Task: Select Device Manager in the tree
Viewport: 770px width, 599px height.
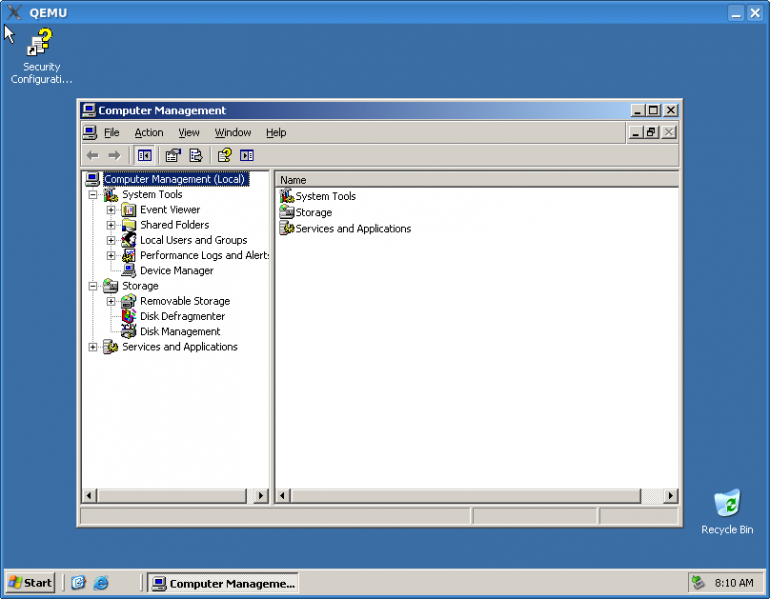Action: 176,271
